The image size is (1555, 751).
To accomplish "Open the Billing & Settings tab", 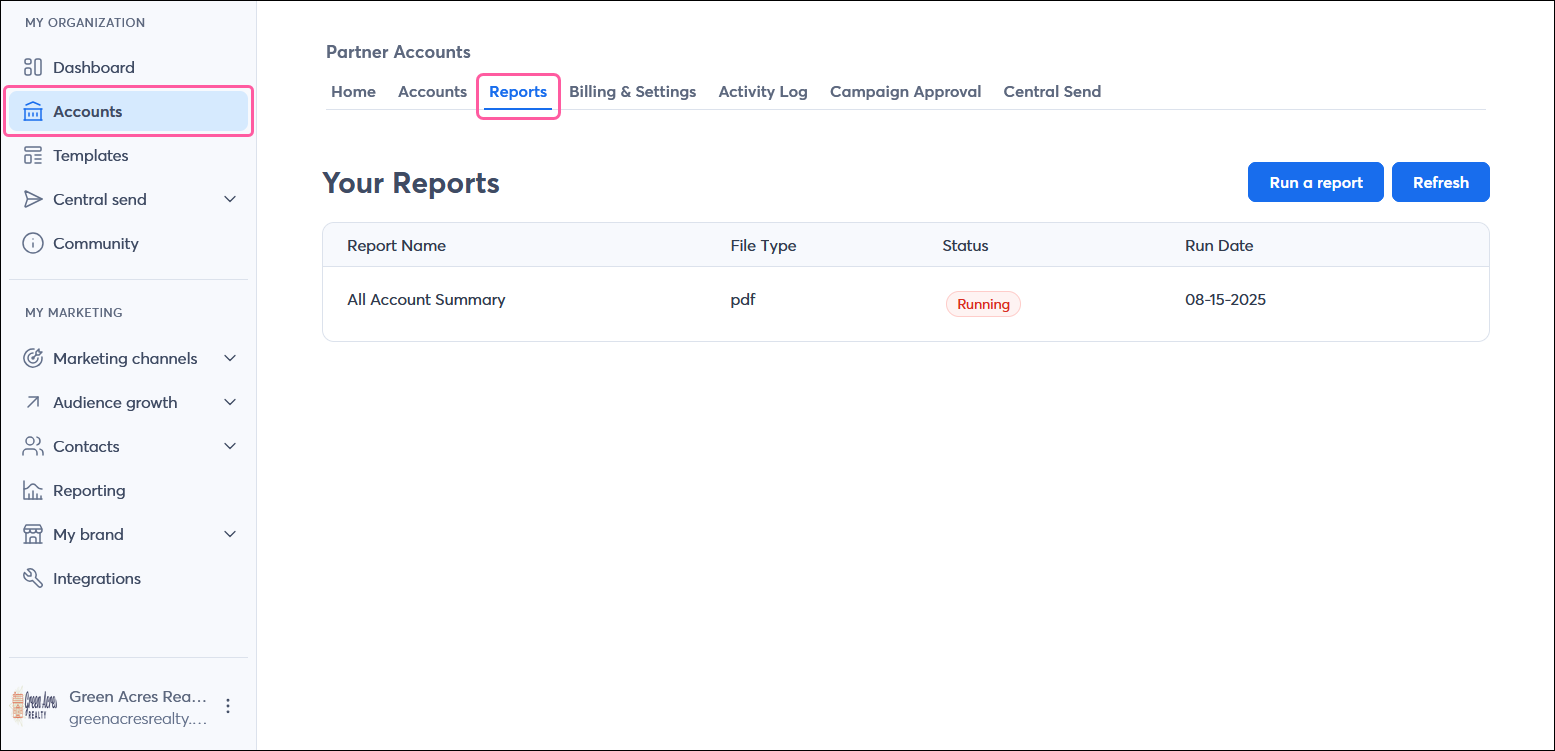I will click(632, 91).
